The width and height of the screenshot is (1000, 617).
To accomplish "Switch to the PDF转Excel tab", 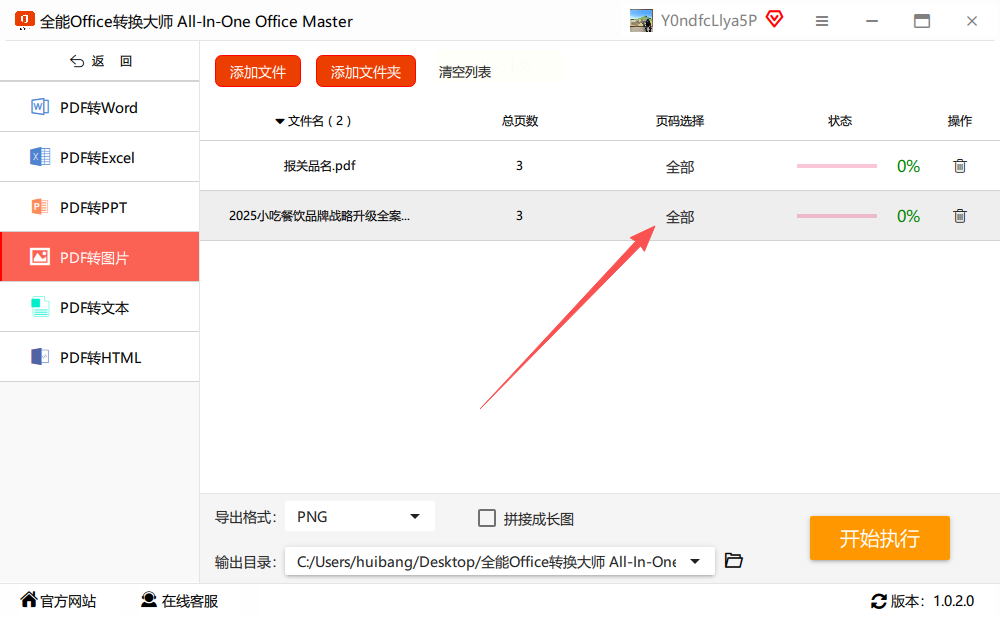I will pos(99,157).
